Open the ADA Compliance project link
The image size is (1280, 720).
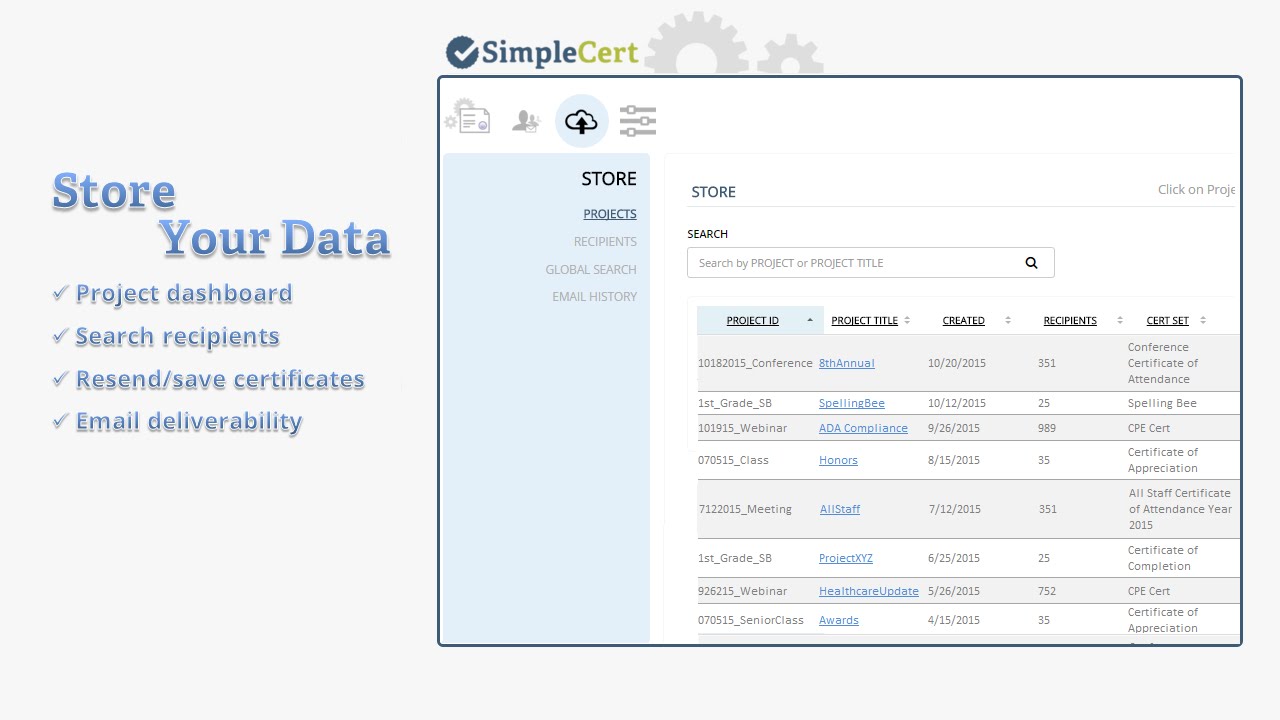point(863,428)
